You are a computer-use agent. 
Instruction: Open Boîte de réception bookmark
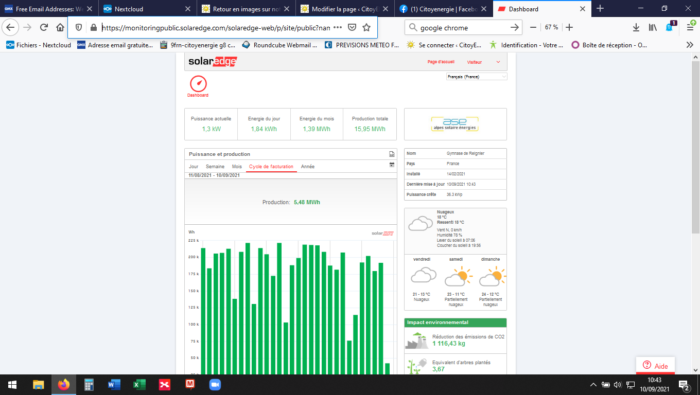tap(609, 45)
